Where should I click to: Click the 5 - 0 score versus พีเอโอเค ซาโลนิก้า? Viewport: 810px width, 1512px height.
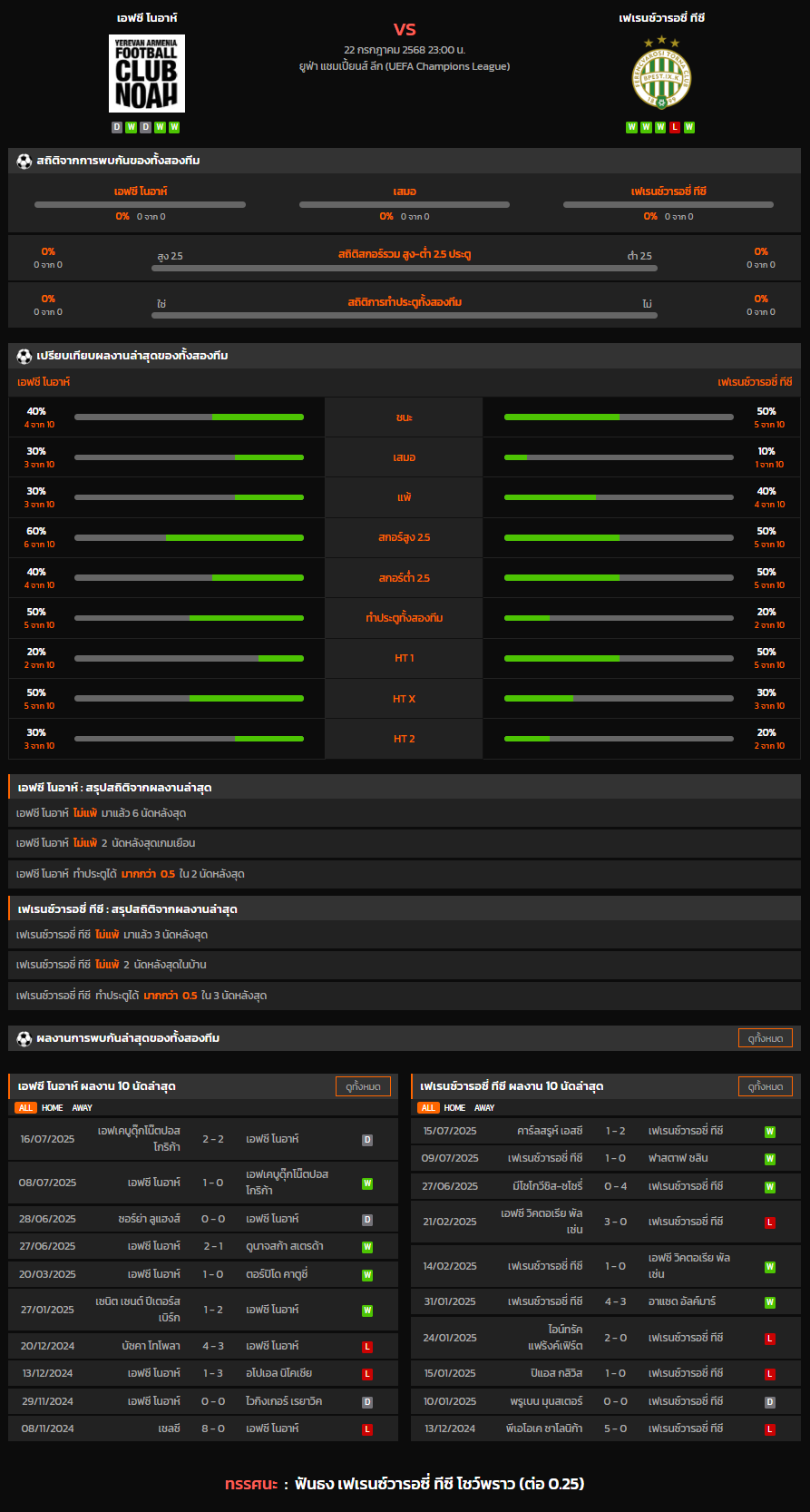point(616,1429)
